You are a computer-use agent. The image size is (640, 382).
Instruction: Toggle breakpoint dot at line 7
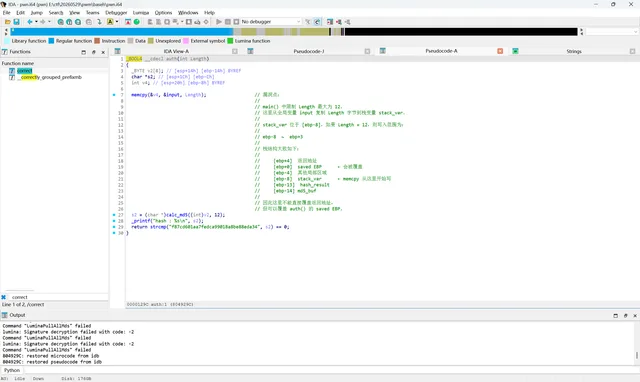click(x=114, y=95)
